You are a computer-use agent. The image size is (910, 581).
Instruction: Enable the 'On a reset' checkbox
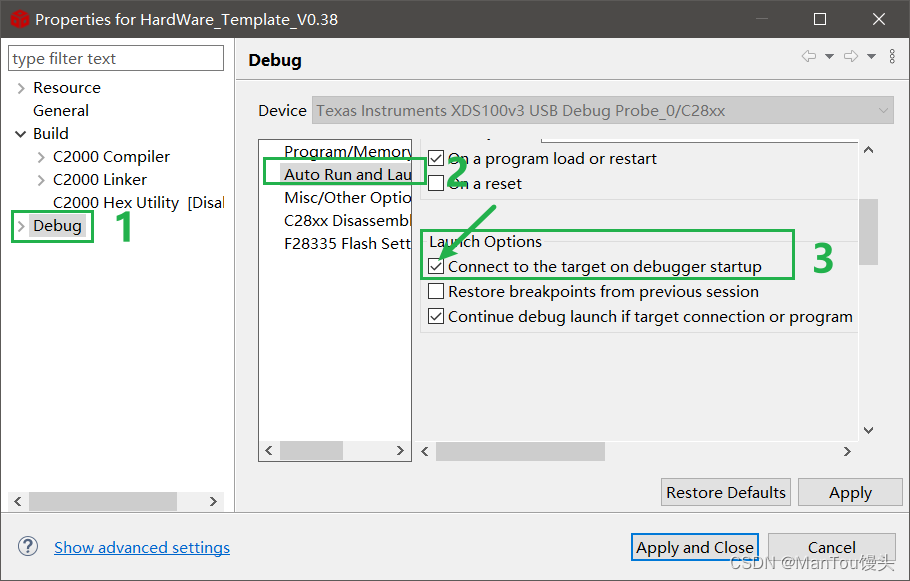tap(436, 183)
